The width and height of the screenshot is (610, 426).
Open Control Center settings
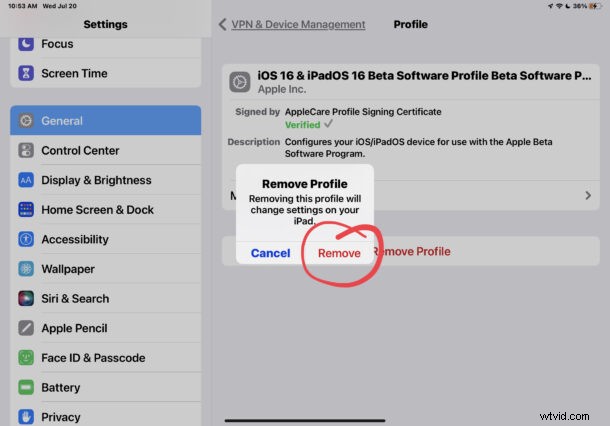106,150
